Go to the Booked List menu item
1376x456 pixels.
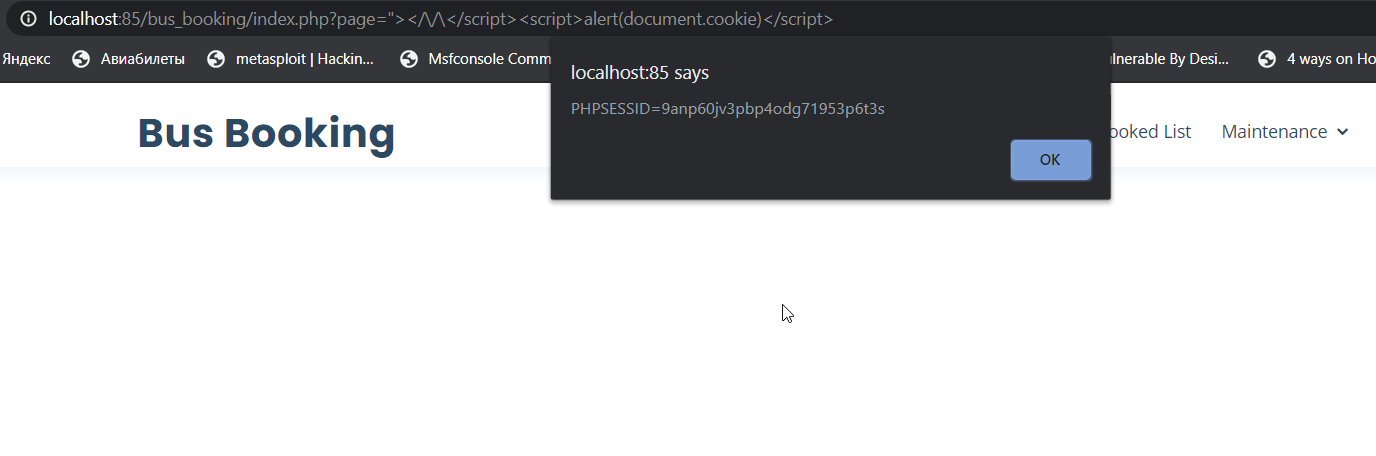(1151, 132)
